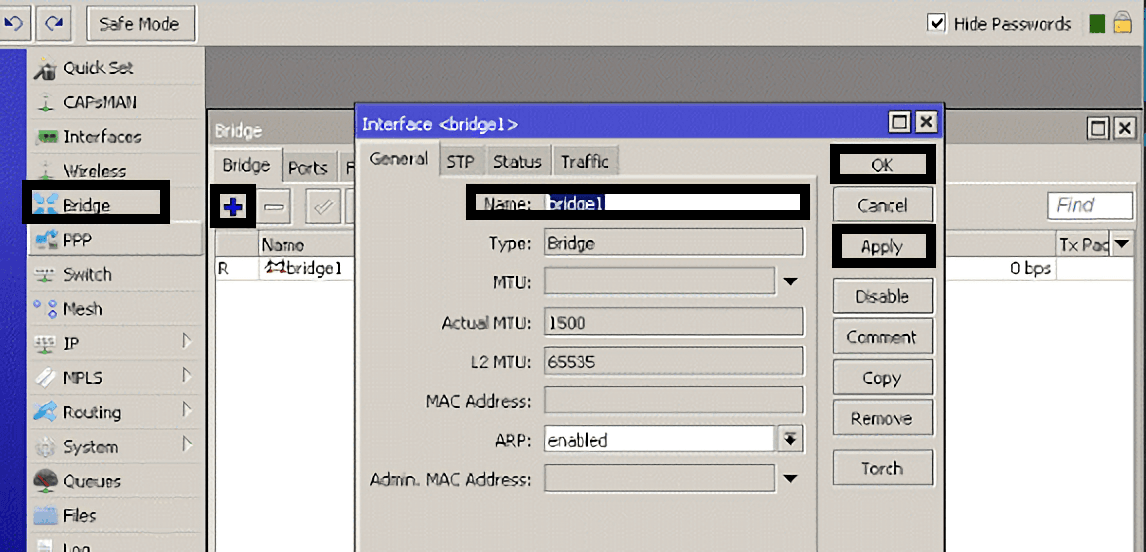Viewport: 1146px width, 552px height.
Task: Select the General tab
Action: tap(398, 159)
